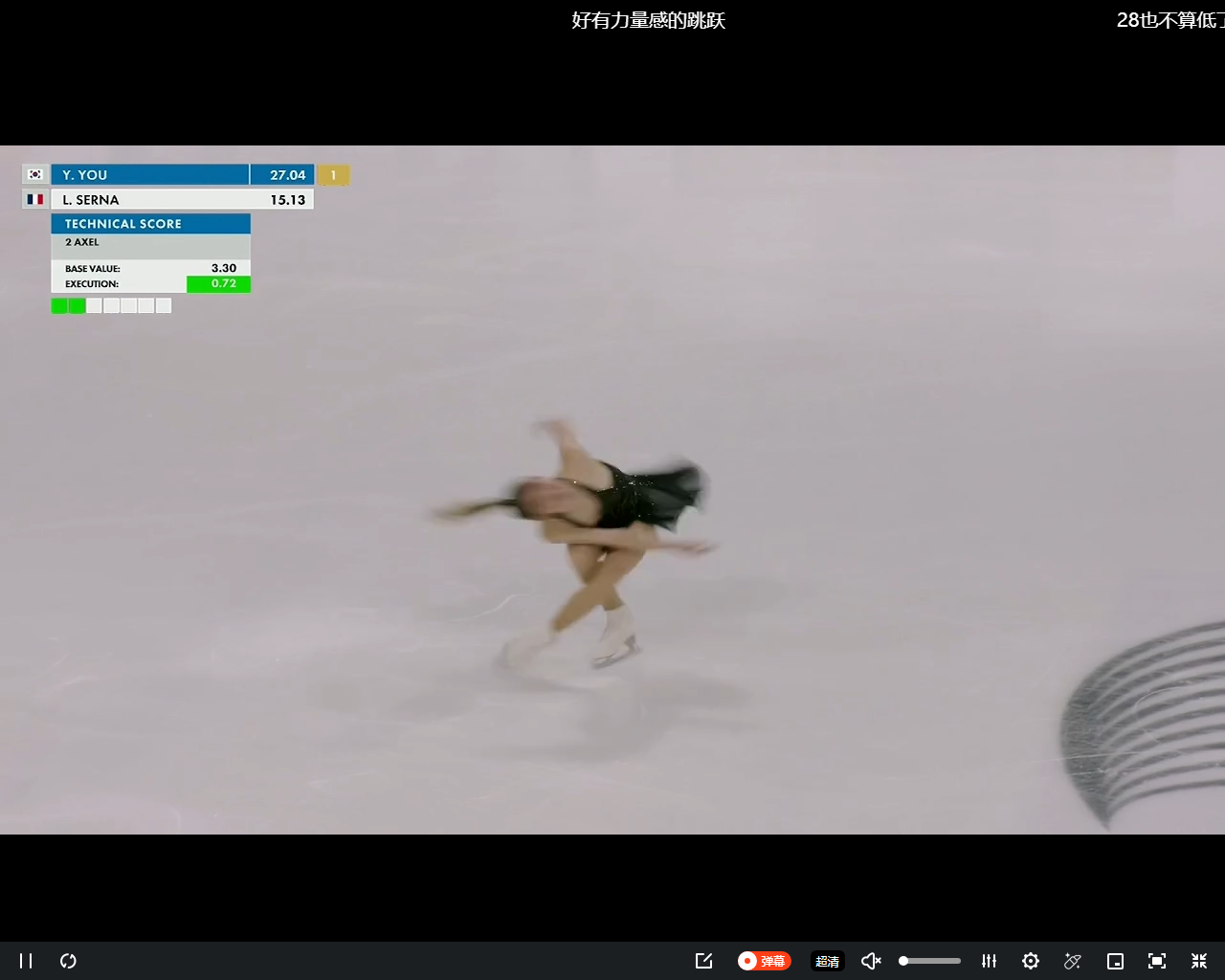Open the 超清 quality selector
Viewport: 1225px width, 980px height.
click(x=828, y=961)
